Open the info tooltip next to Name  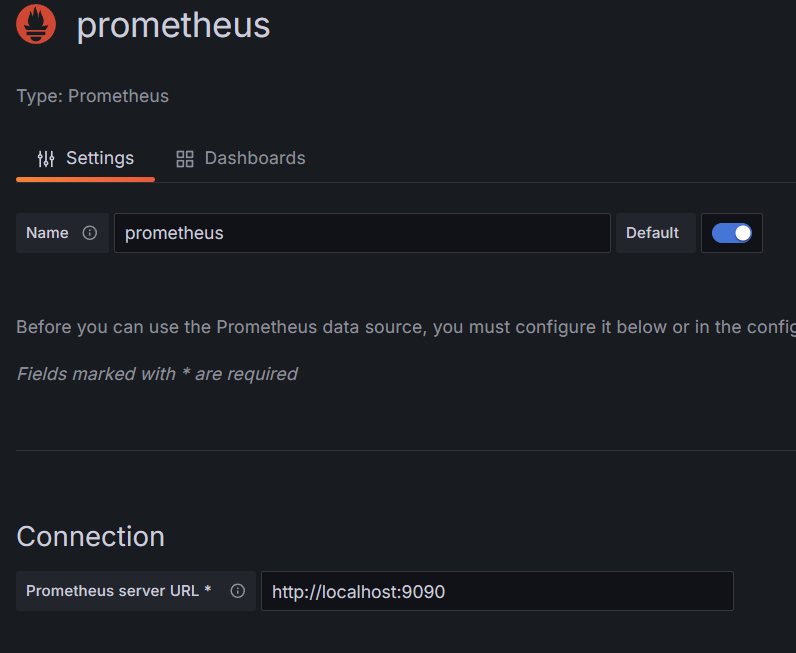tap(90, 233)
